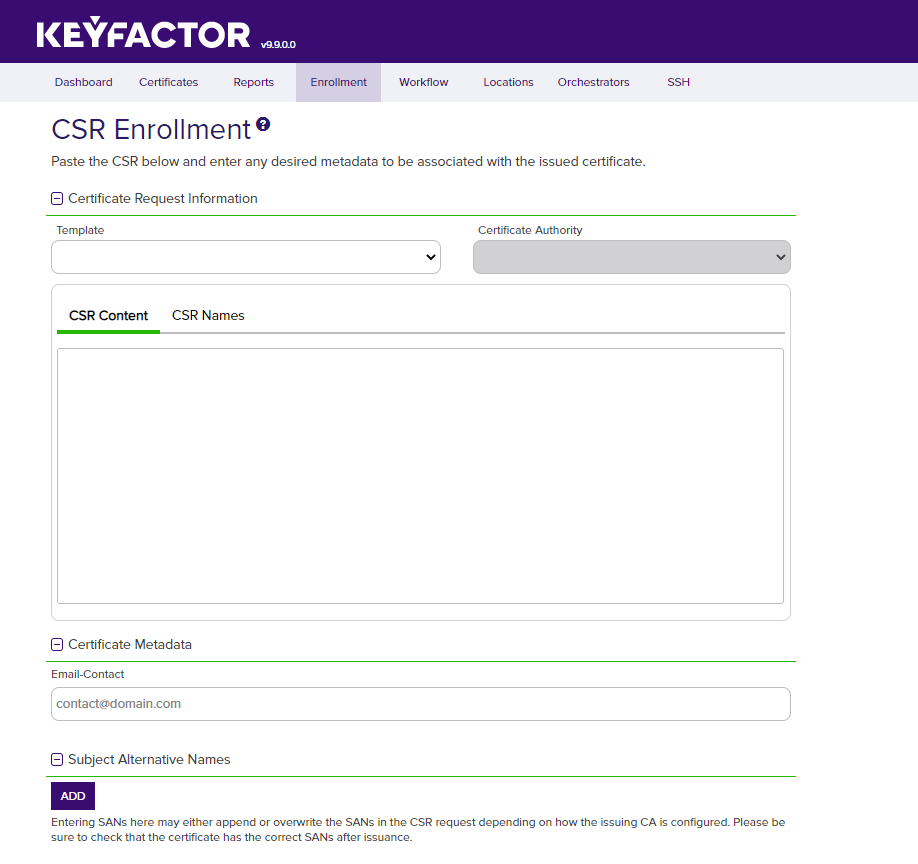Collapse Subject Alternative Names section

pos(57,760)
